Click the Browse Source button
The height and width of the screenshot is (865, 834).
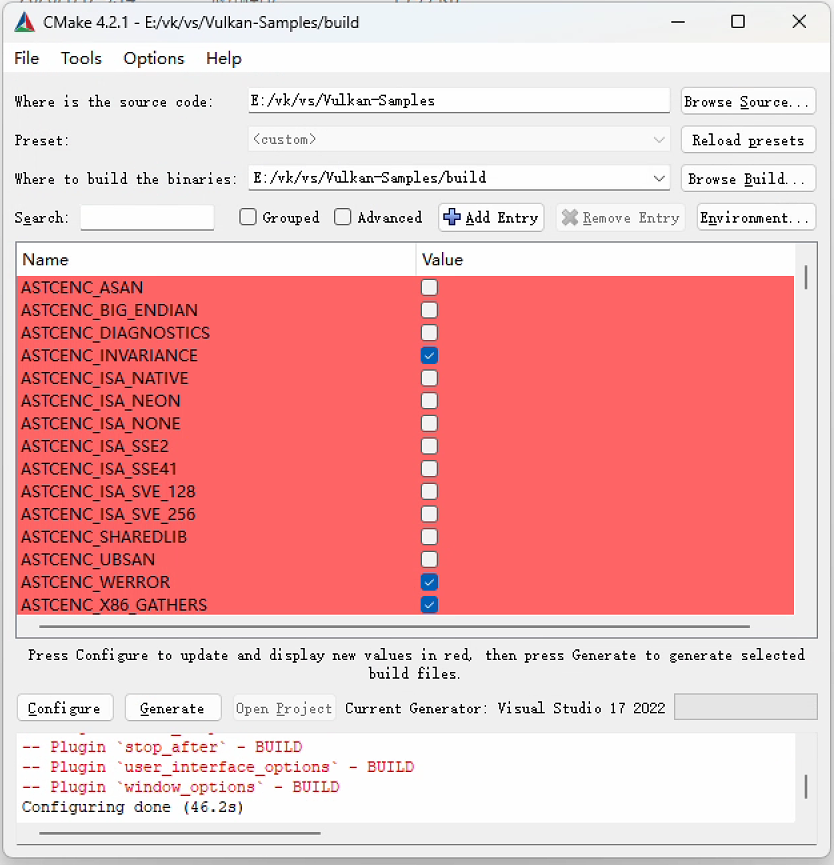(x=748, y=101)
